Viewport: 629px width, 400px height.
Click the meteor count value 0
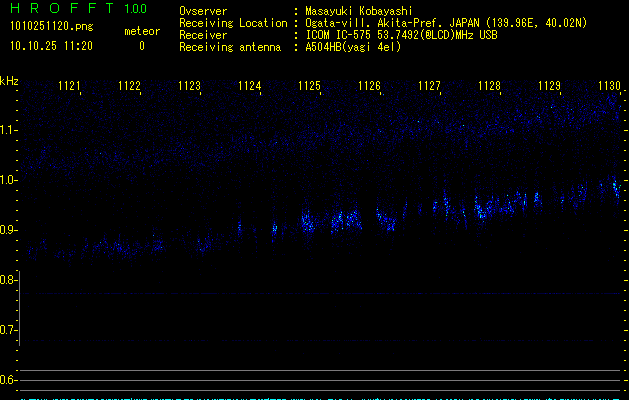(x=141, y=46)
